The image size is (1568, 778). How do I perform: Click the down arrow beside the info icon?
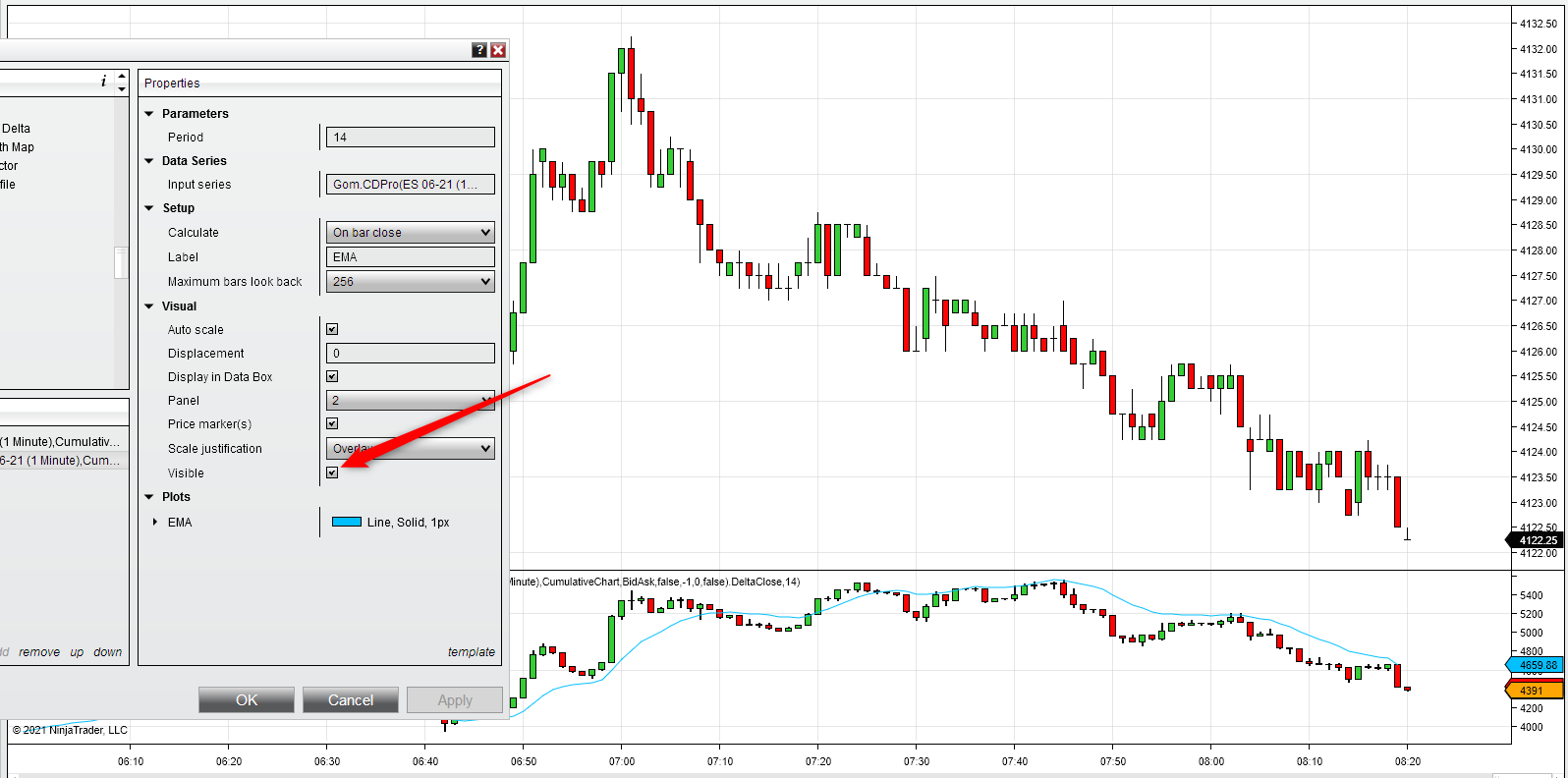click(x=122, y=88)
